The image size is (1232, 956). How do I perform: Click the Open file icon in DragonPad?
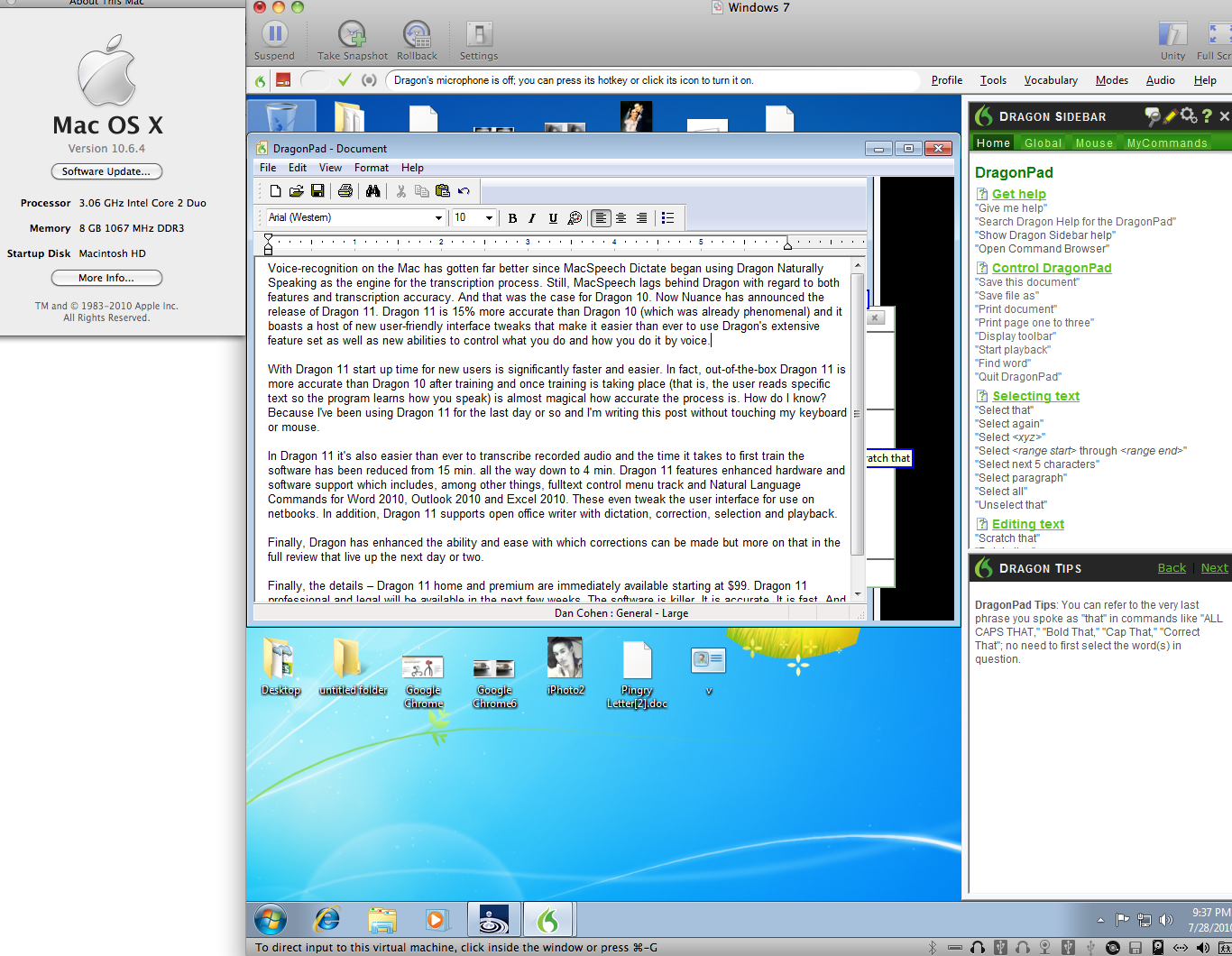click(297, 191)
